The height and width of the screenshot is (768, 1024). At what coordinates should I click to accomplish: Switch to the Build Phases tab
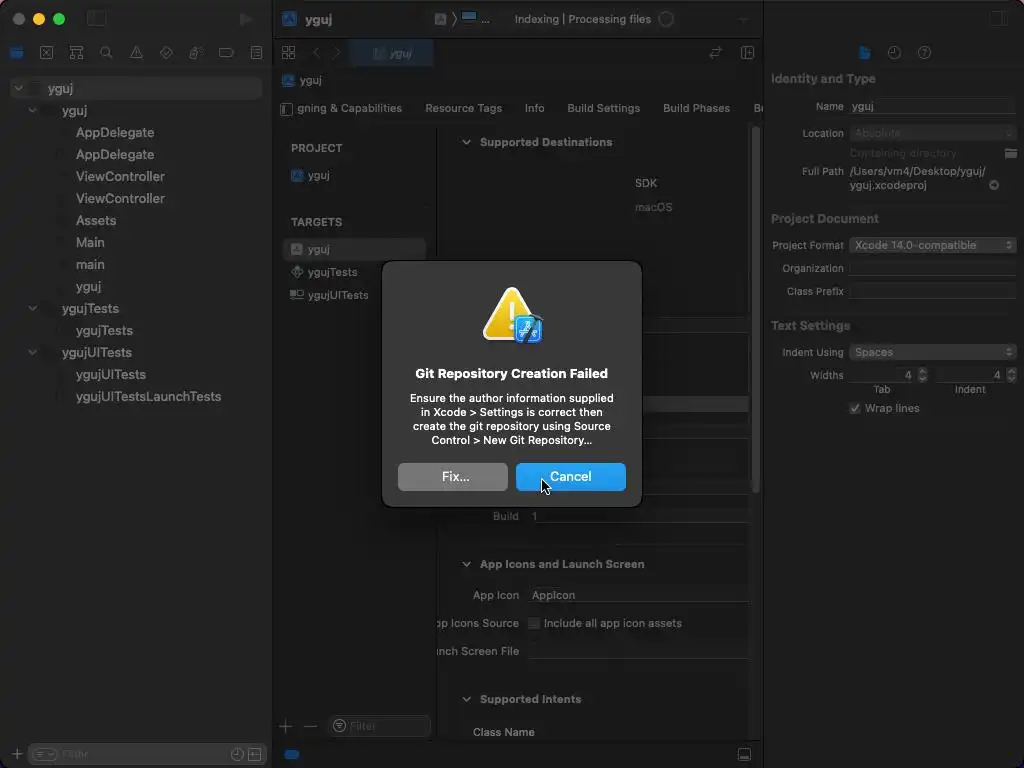[696, 108]
